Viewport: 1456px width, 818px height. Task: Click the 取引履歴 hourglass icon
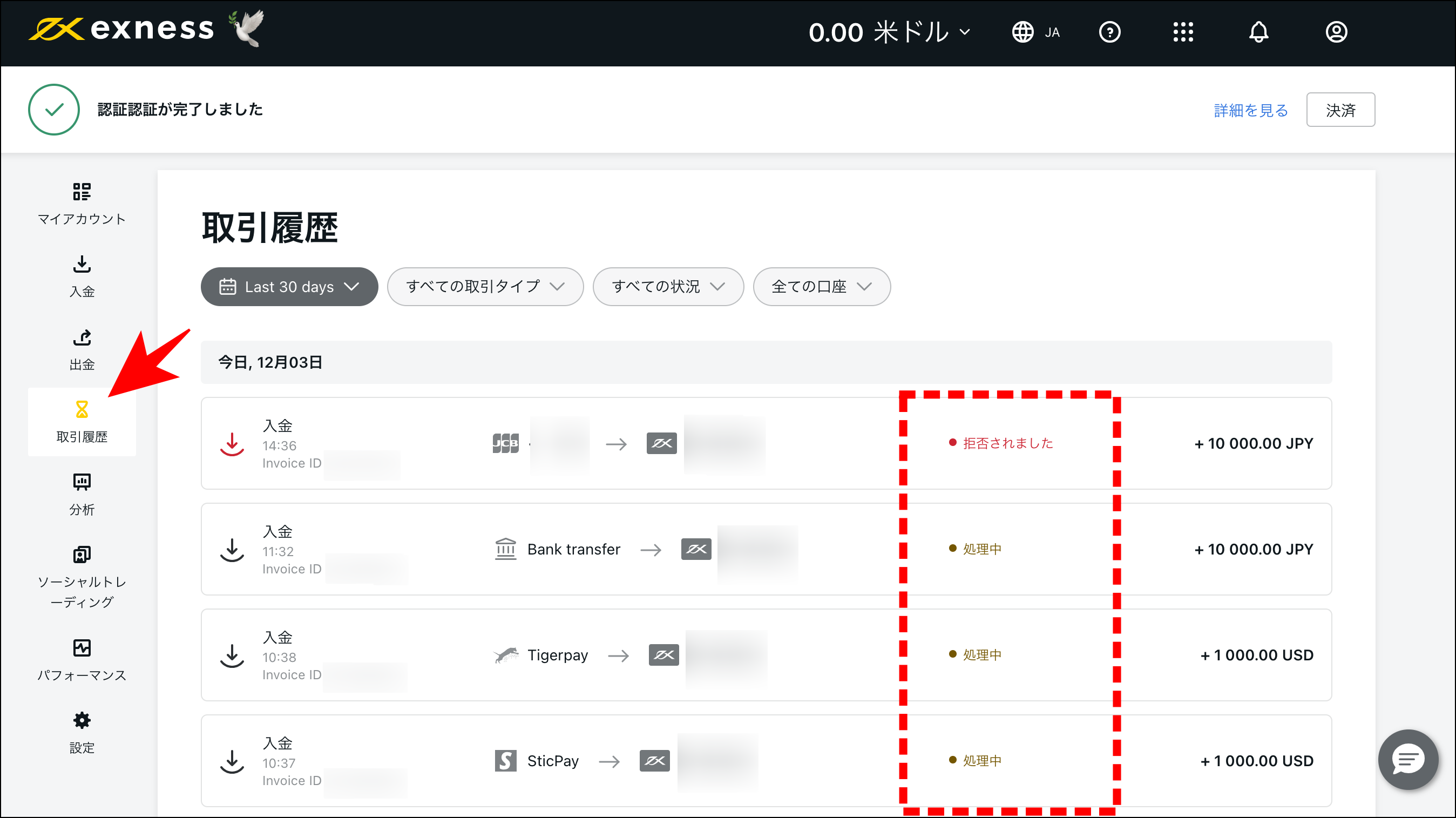(x=82, y=409)
